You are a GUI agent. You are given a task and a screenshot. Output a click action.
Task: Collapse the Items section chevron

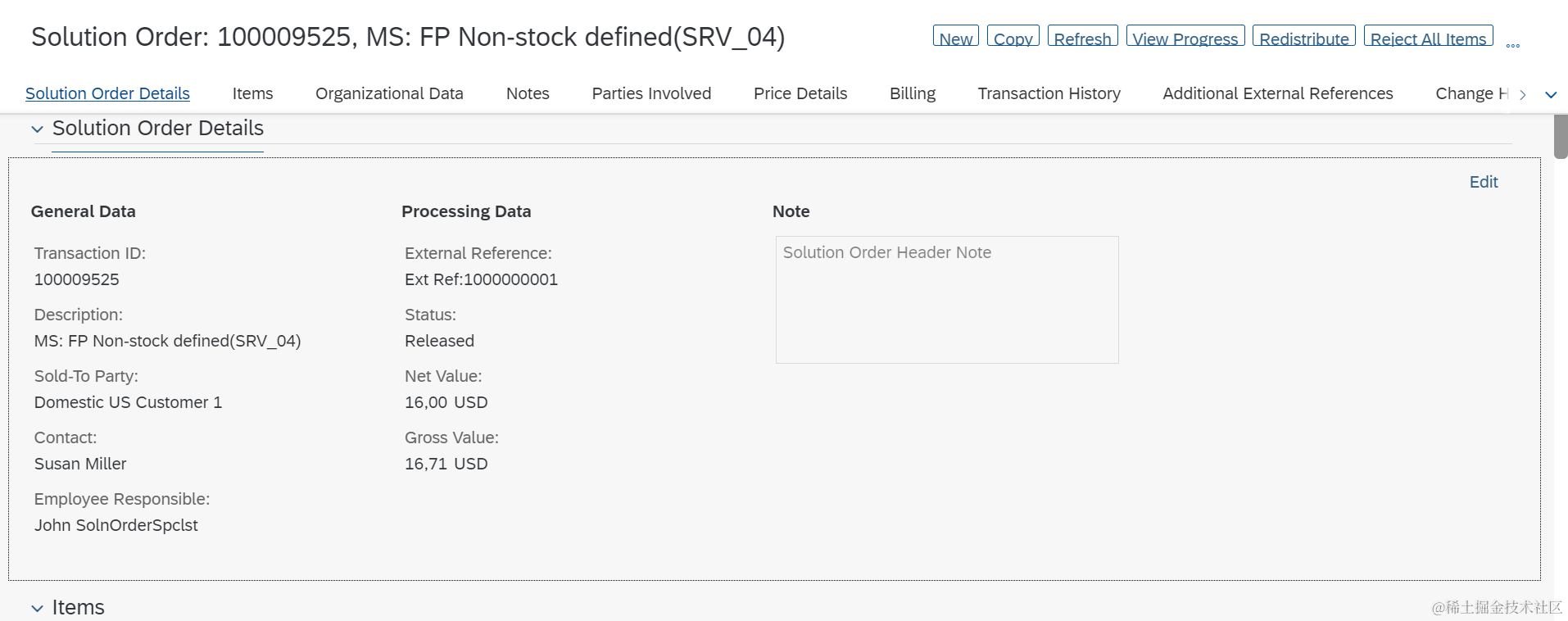[x=38, y=608]
